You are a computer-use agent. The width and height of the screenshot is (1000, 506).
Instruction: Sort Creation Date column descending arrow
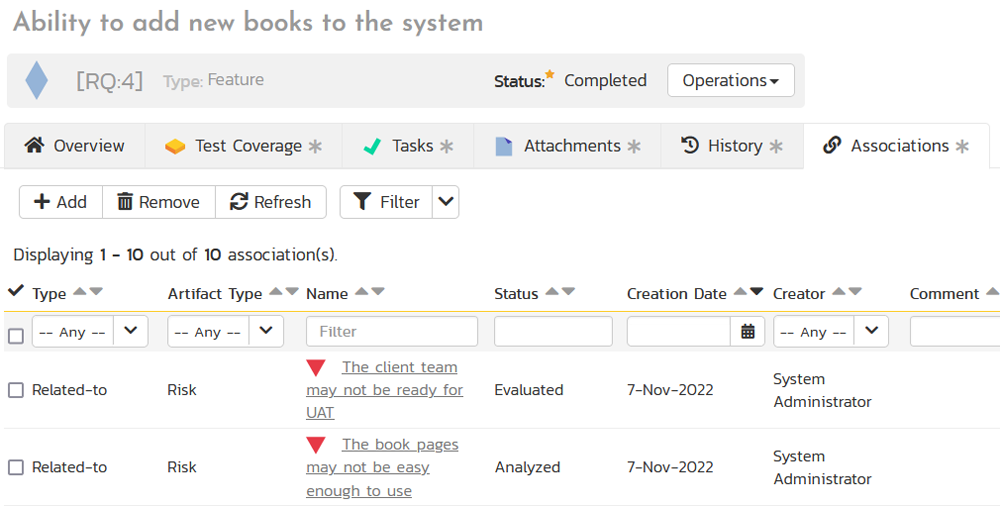756,292
